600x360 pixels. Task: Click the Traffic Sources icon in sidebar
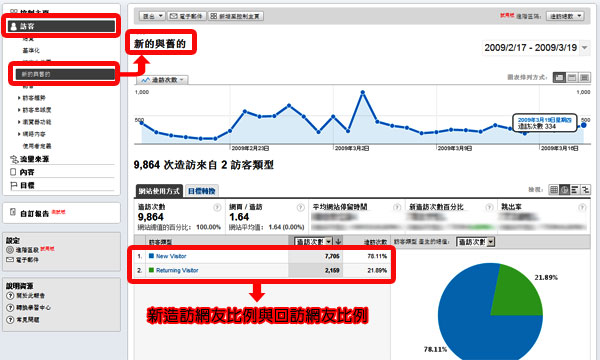tap(14, 159)
